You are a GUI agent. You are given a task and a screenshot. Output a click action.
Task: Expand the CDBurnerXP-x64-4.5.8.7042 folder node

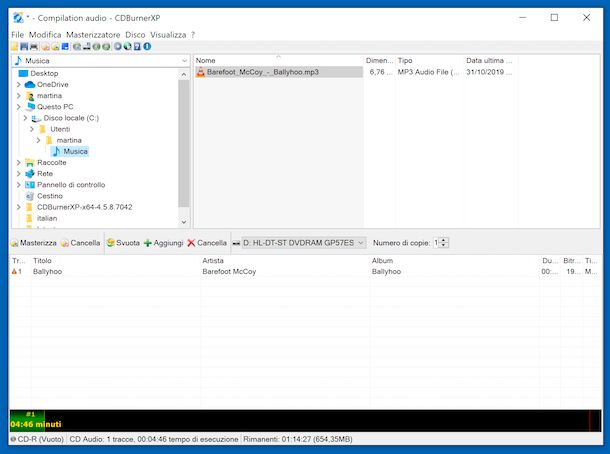[18, 207]
